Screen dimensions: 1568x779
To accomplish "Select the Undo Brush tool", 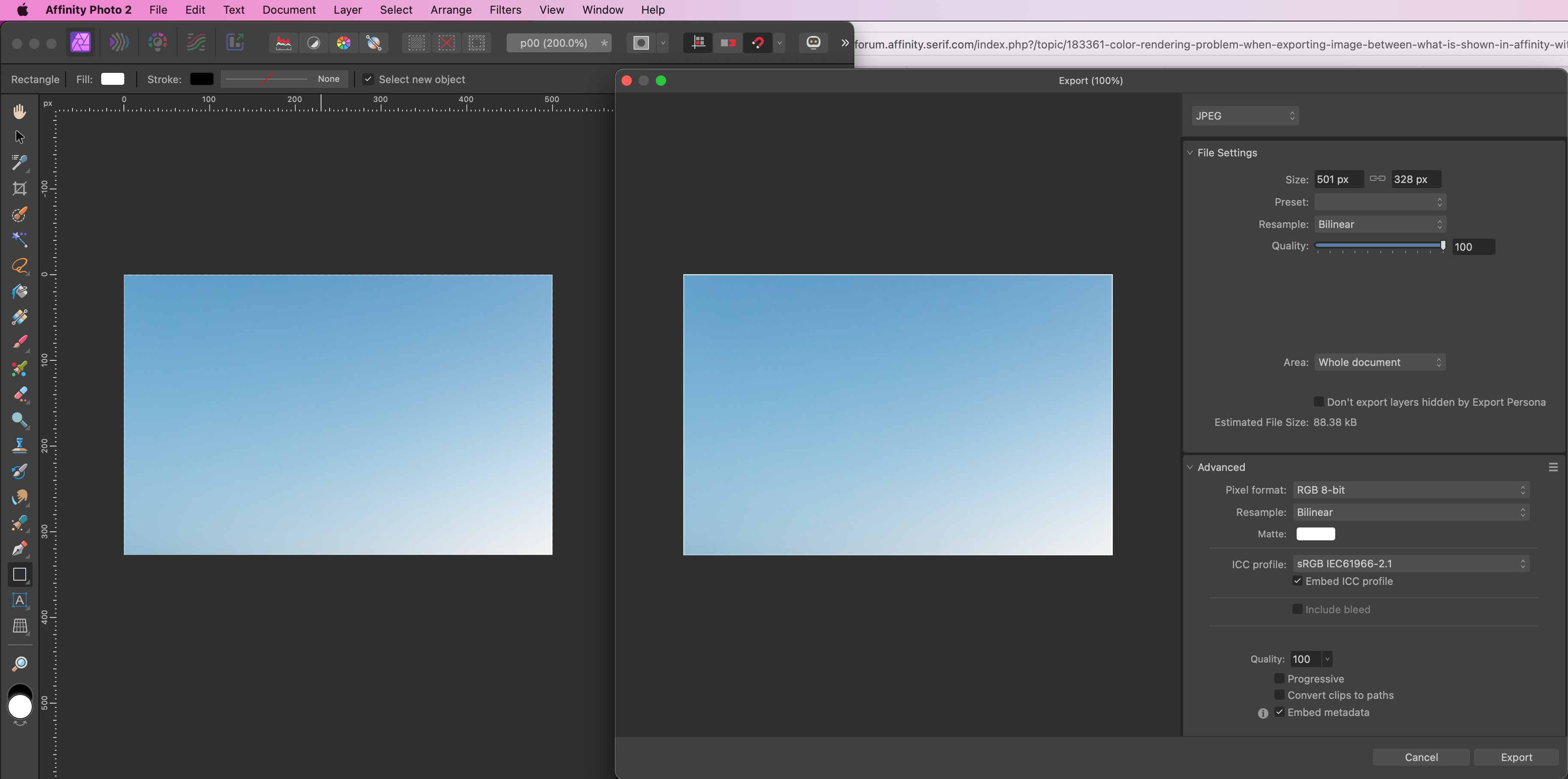I will [x=19, y=472].
